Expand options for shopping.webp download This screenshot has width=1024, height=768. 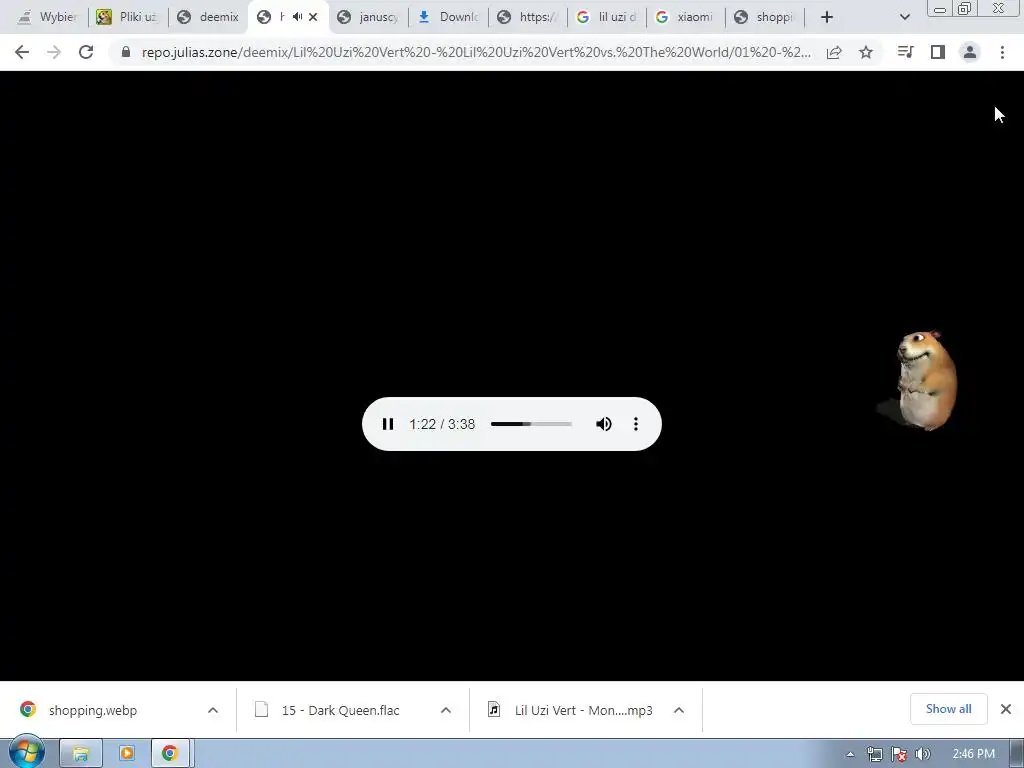click(213, 710)
